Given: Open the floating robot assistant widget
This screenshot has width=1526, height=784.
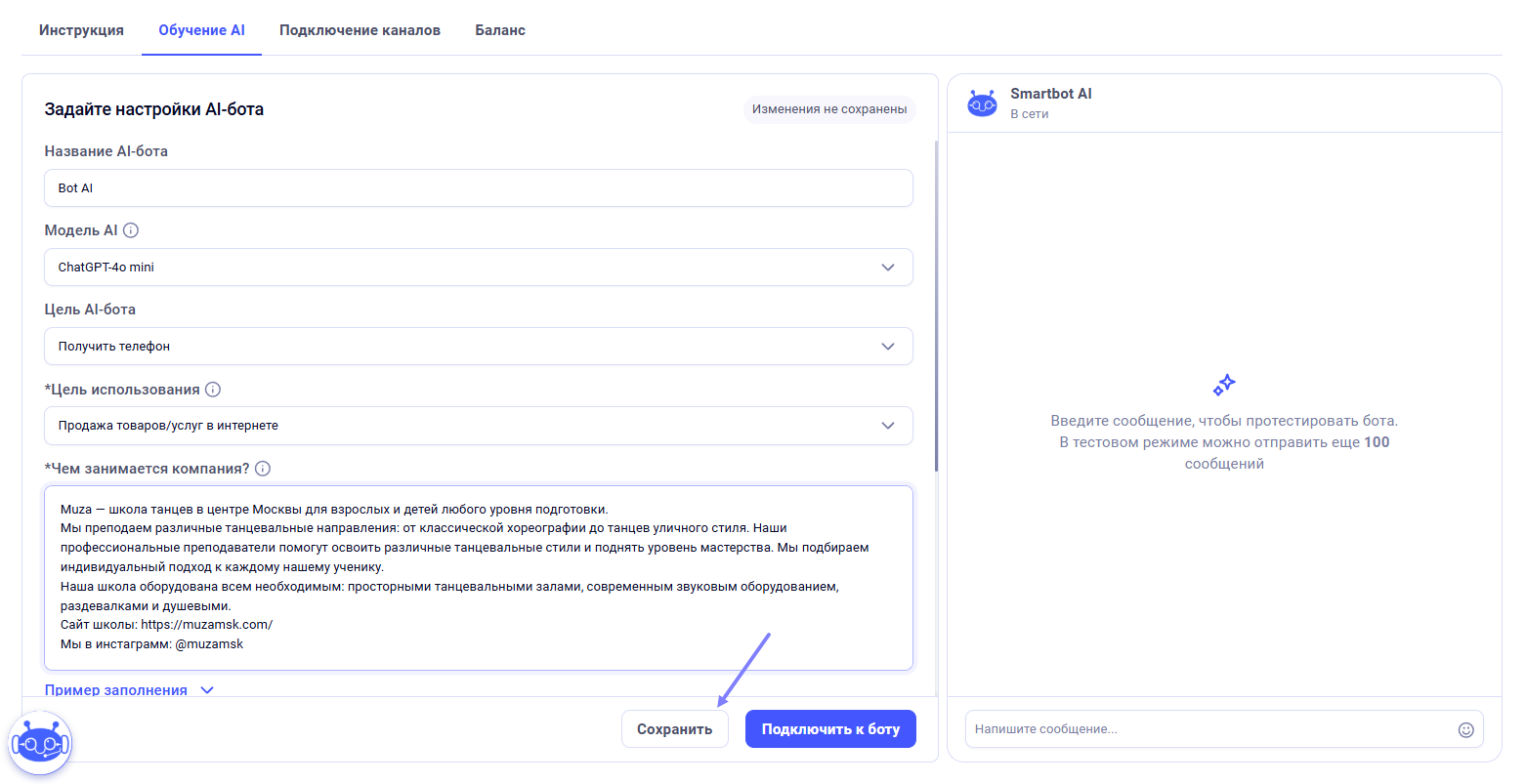Looking at the screenshot, I should pyautogui.click(x=40, y=744).
